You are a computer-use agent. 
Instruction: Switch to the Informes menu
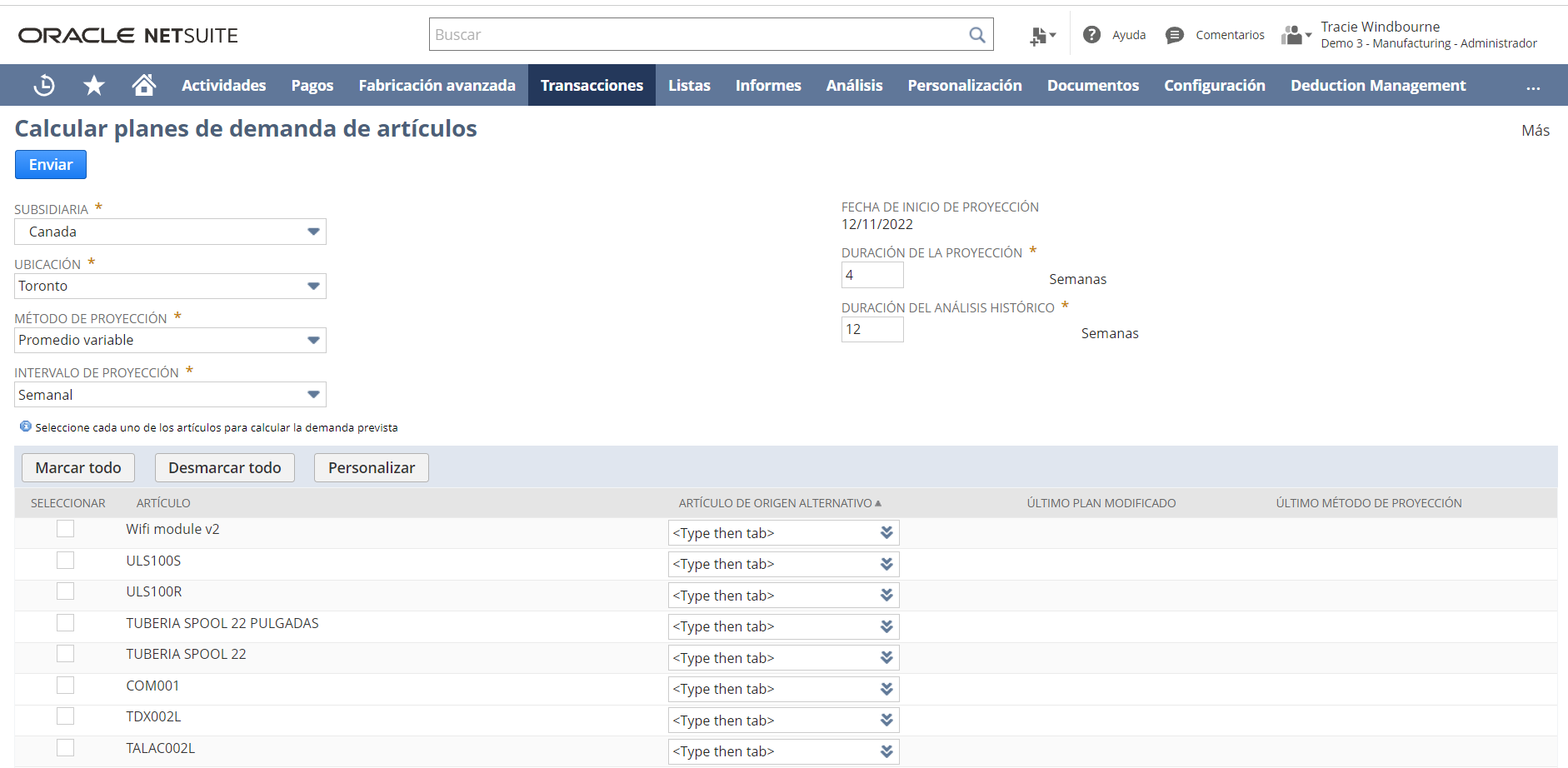[x=767, y=84]
